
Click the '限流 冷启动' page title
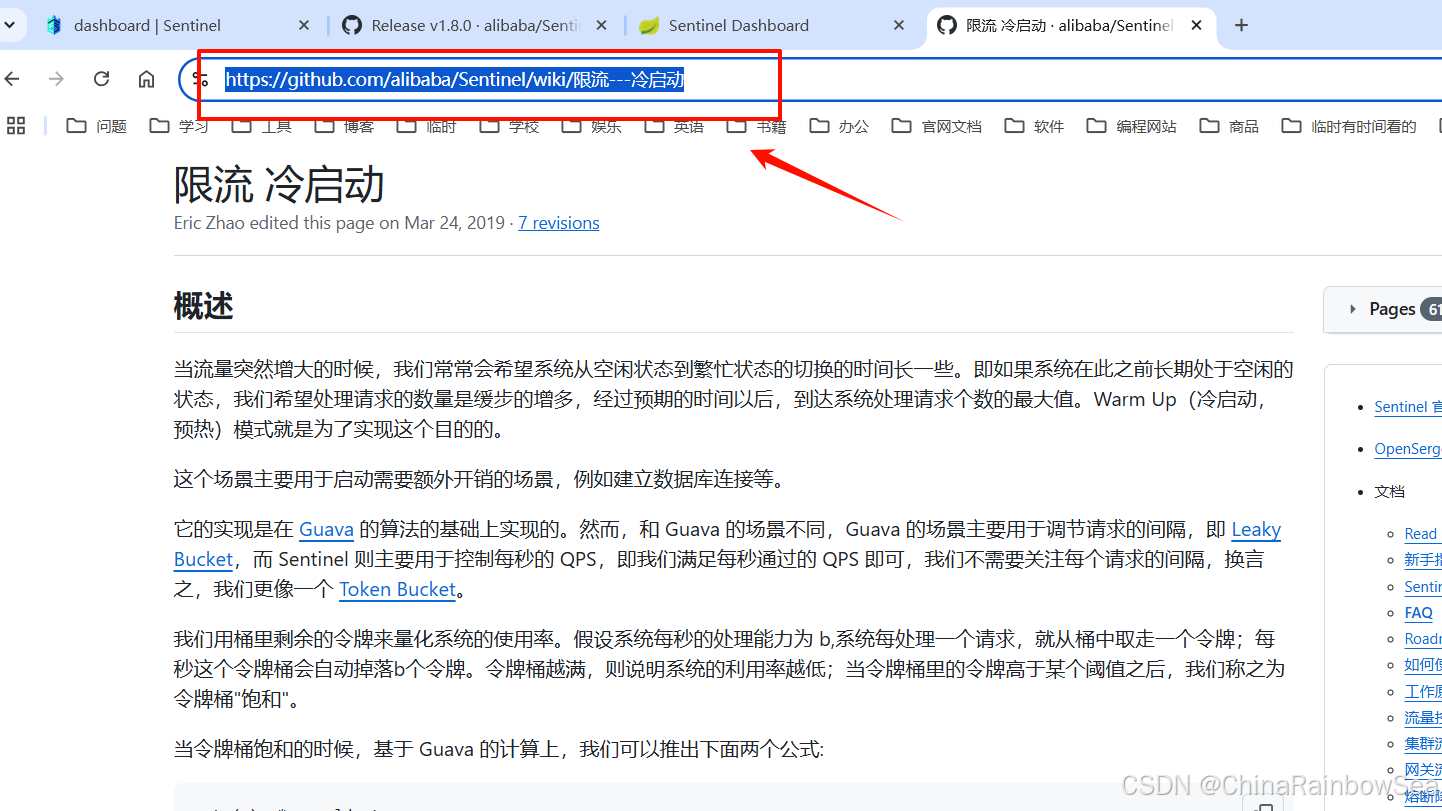279,185
